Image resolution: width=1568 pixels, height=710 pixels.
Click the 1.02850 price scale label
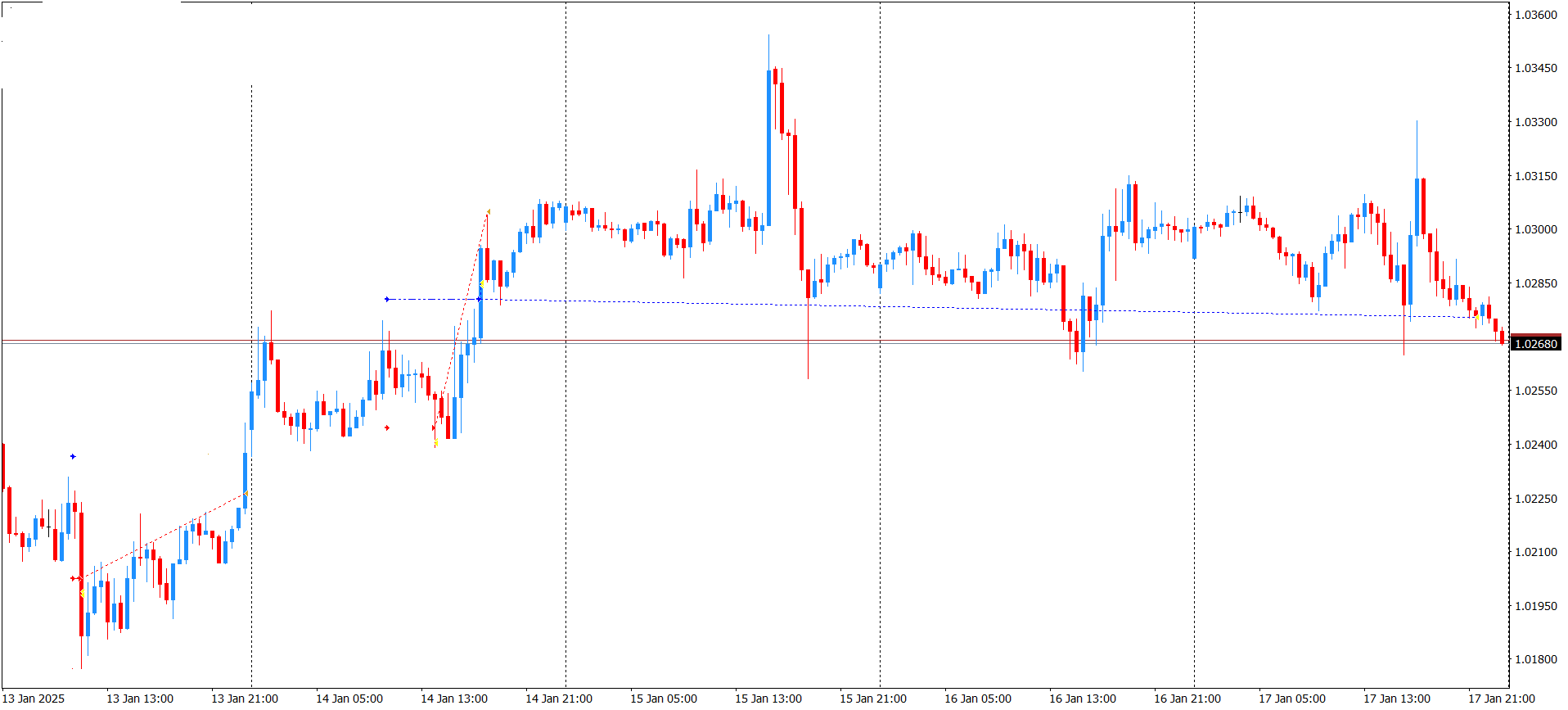pyautogui.click(x=1536, y=283)
